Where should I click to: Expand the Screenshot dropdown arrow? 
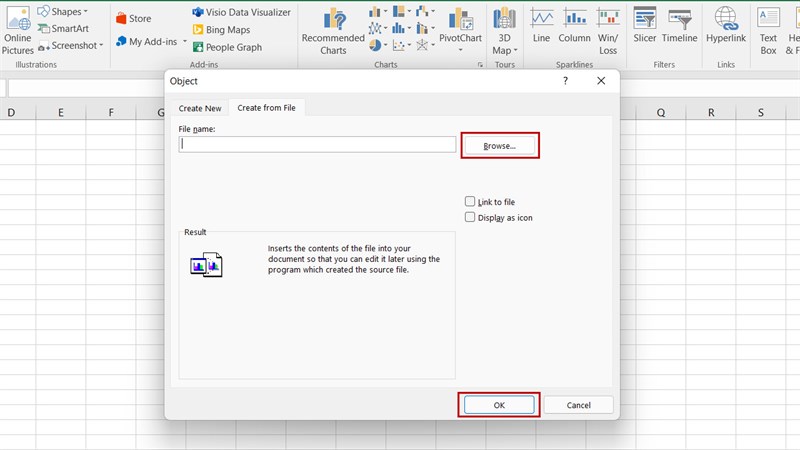point(101,45)
